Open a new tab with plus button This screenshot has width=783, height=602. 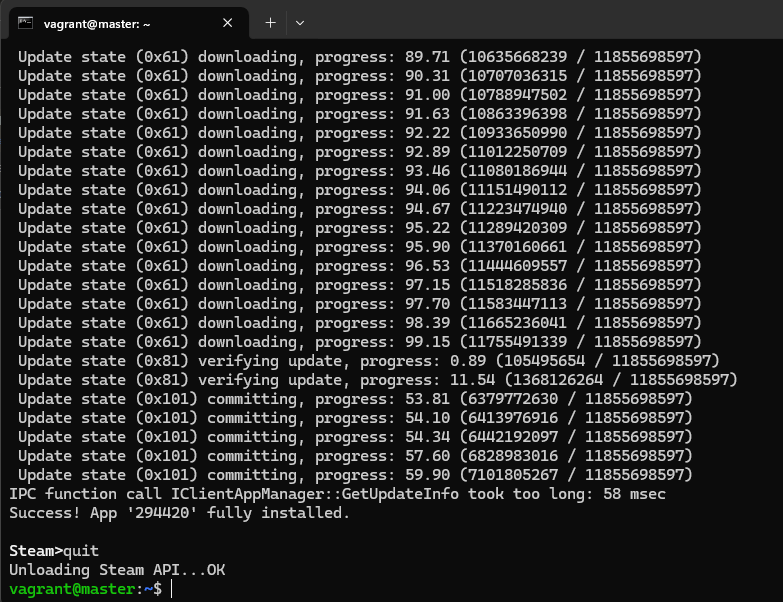[x=270, y=23]
